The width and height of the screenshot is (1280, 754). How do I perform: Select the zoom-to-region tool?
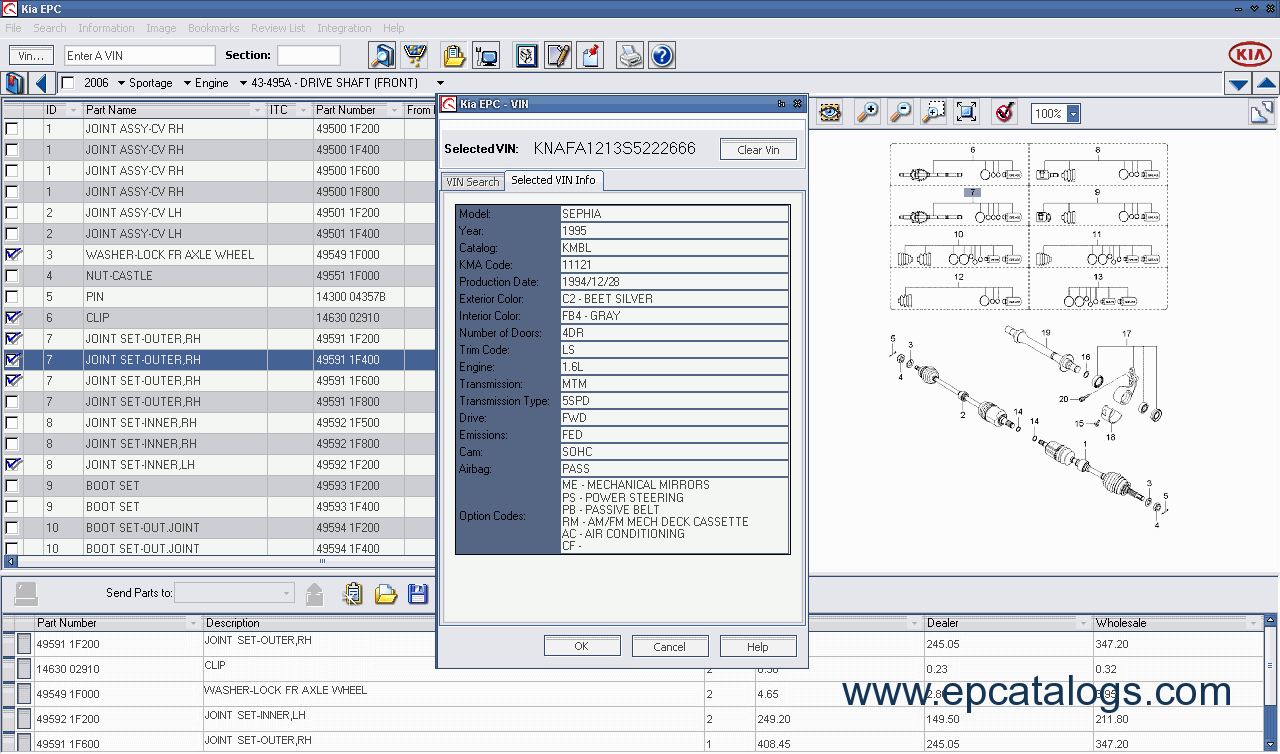tap(934, 113)
